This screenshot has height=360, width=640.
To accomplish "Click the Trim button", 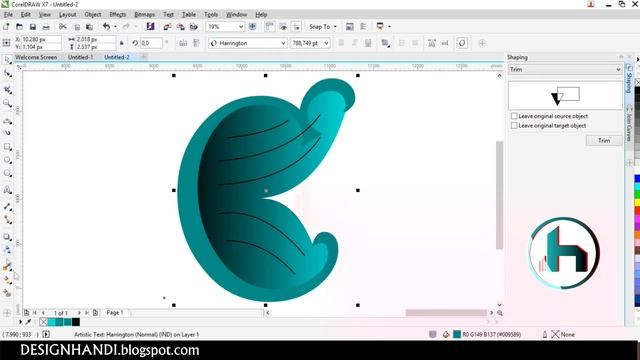I will pos(604,140).
